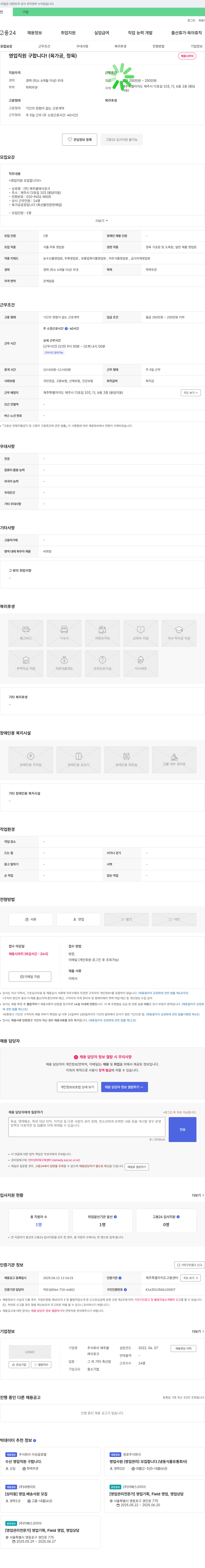Click the 고용24 입사지원 불가능 button

coord(122,139)
